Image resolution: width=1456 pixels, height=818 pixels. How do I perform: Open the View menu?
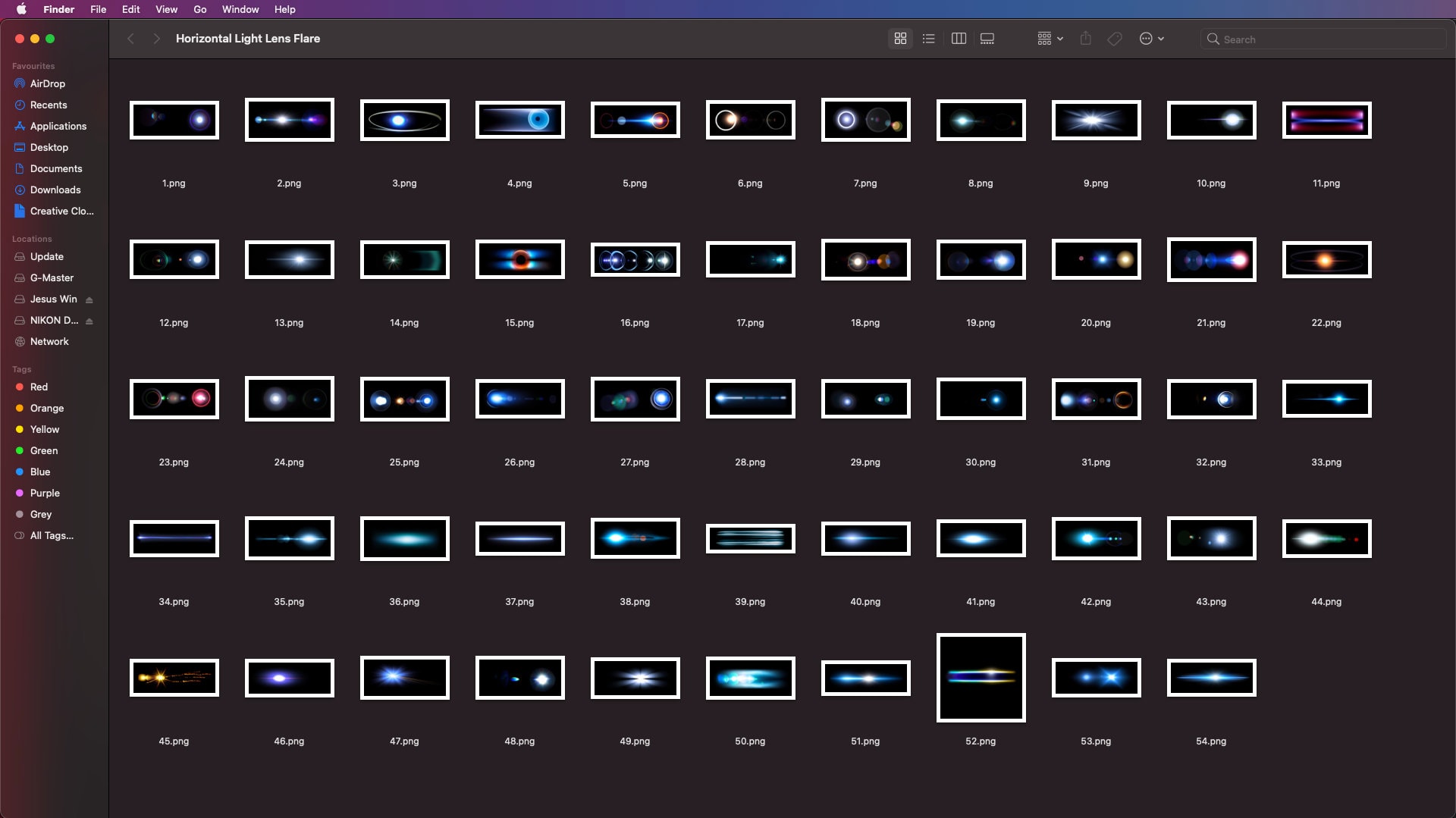tap(166, 9)
